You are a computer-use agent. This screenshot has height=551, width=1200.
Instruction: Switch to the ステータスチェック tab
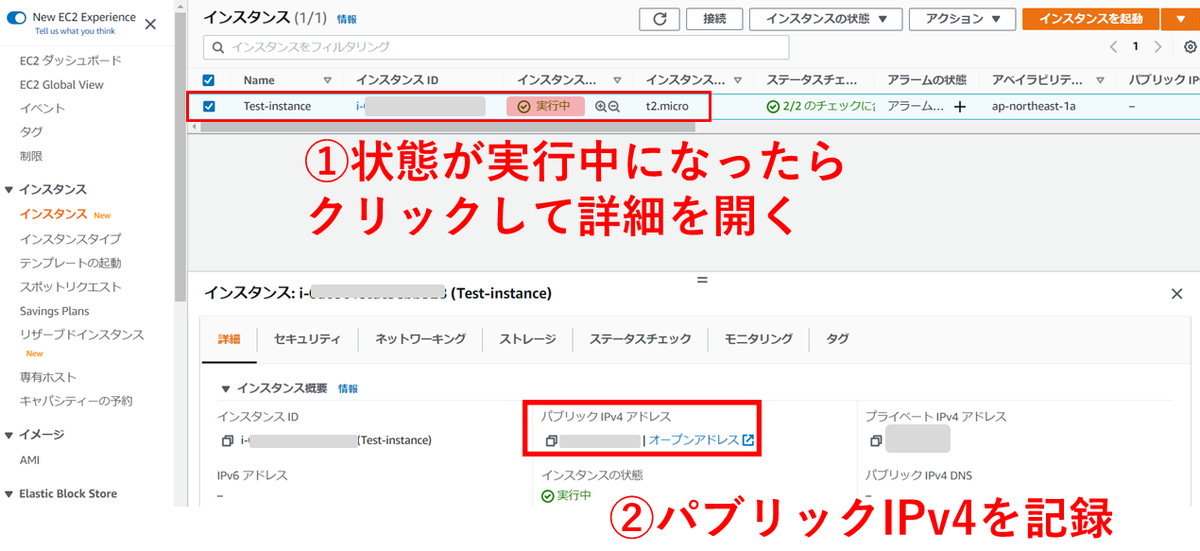click(x=640, y=339)
